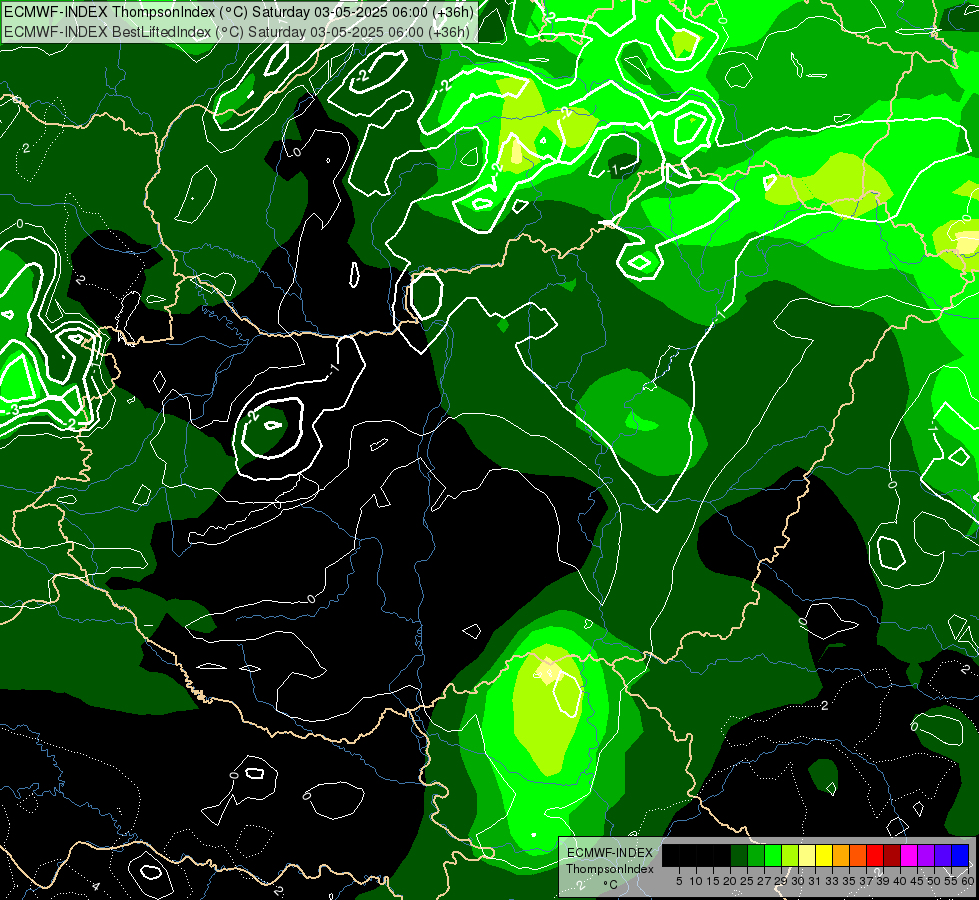
Task: Click the legend scale value 25
Action: pos(747,881)
